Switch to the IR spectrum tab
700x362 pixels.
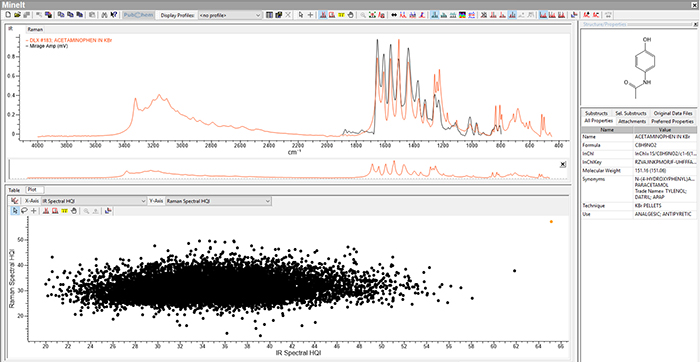pos(11,29)
